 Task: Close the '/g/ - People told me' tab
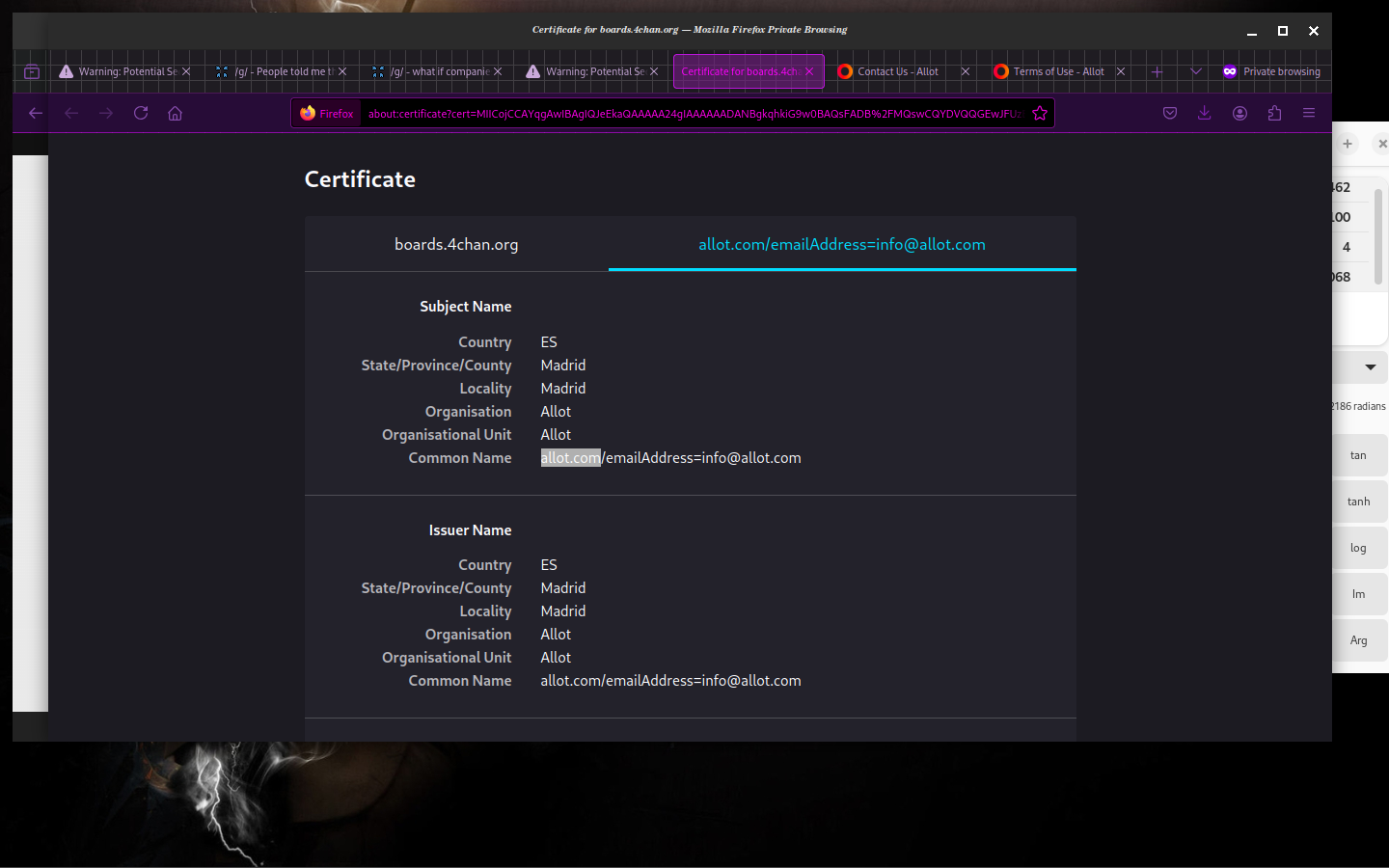tap(342, 71)
